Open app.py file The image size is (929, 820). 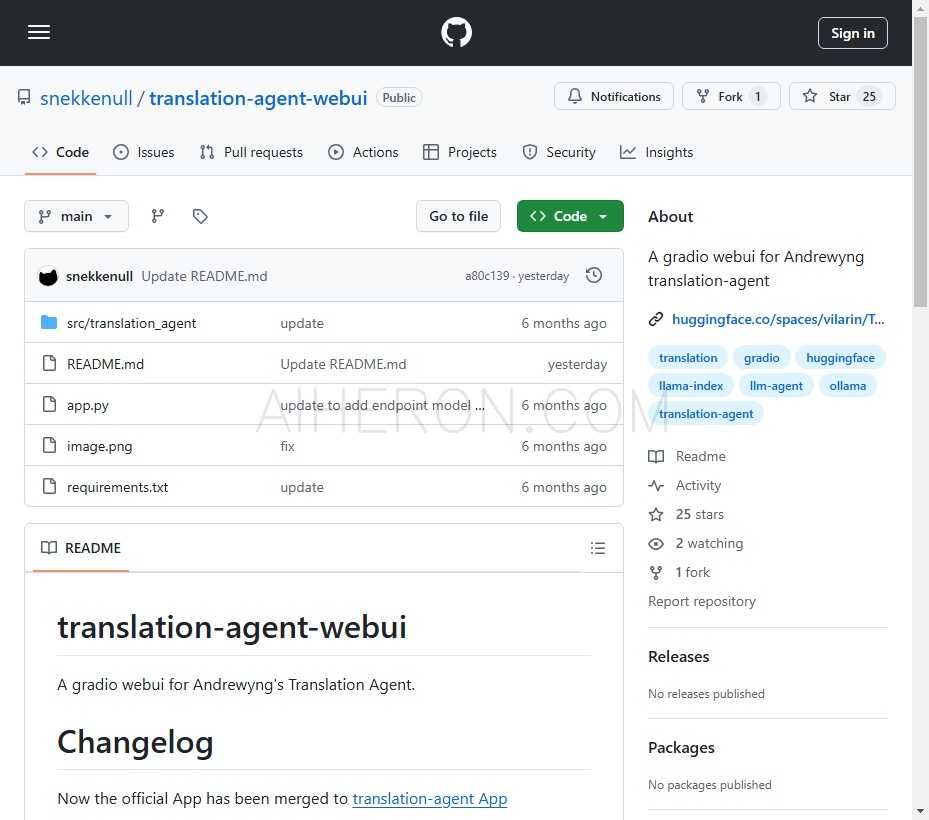coord(88,405)
